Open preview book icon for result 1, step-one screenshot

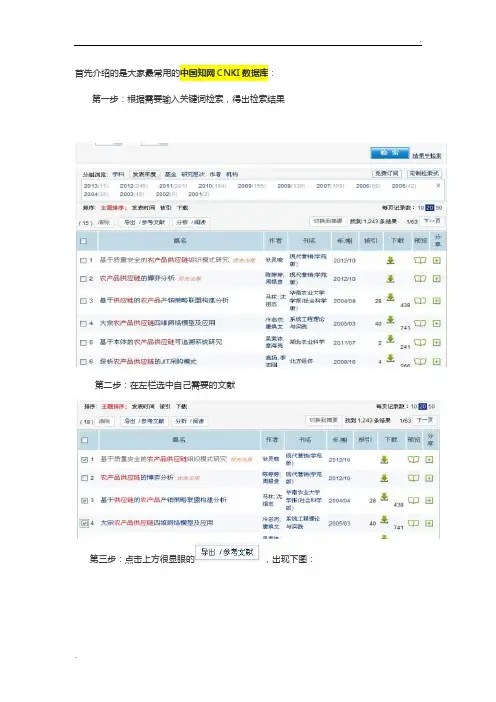click(x=420, y=260)
